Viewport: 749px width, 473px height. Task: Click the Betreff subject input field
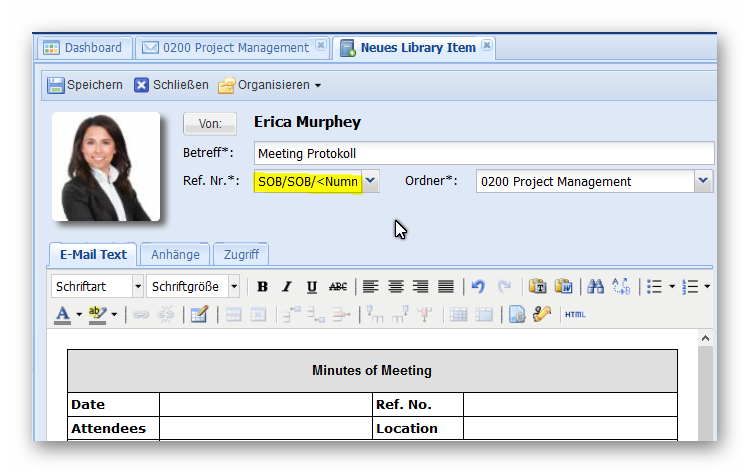[483, 154]
